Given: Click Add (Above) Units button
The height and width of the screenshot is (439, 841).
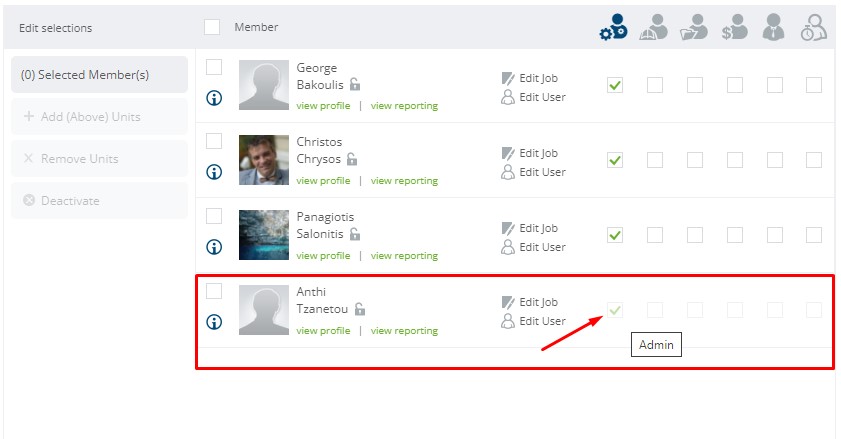Looking at the screenshot, I should (99, 116).
